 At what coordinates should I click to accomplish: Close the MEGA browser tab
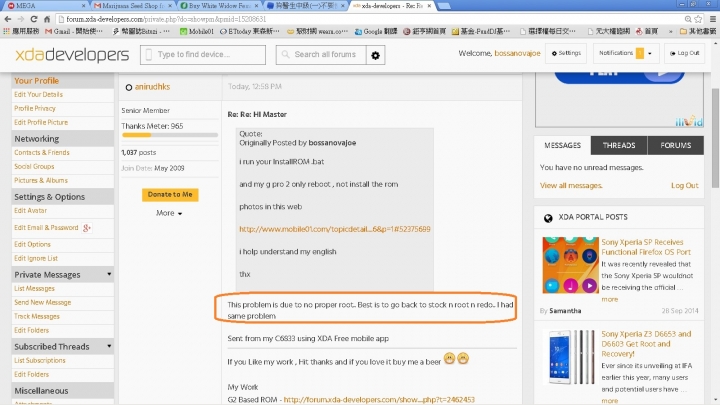(83, 6)
